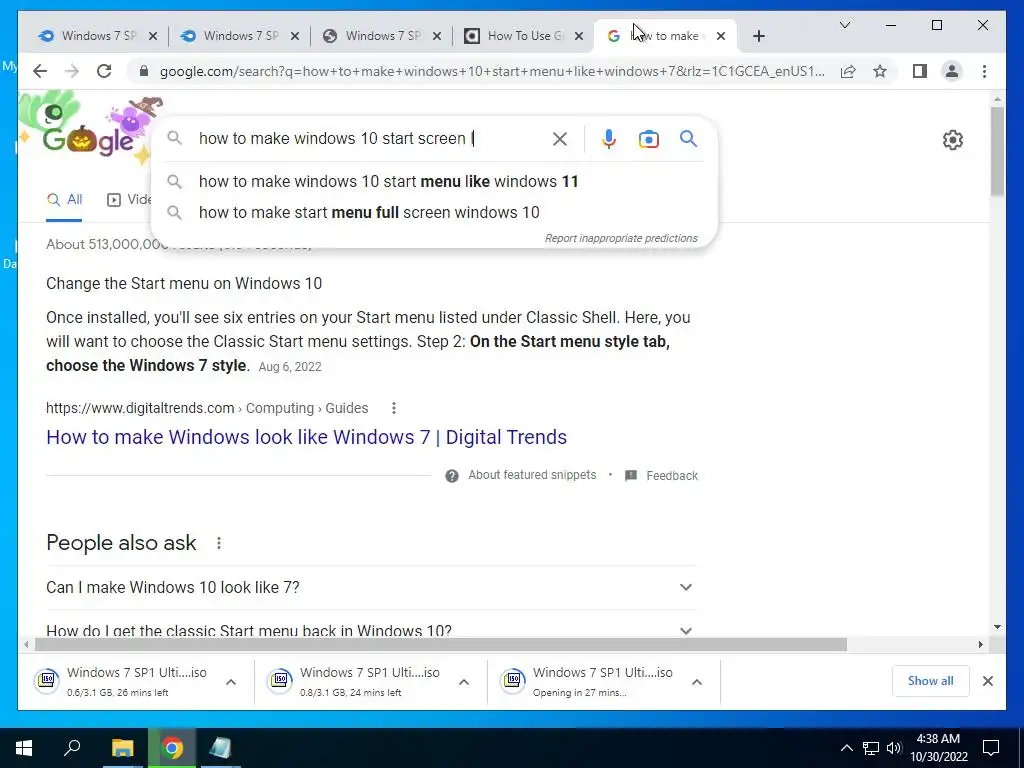Click About featured snippets link
Screen dimensions: 1024x768
click(x=532, y=475)
